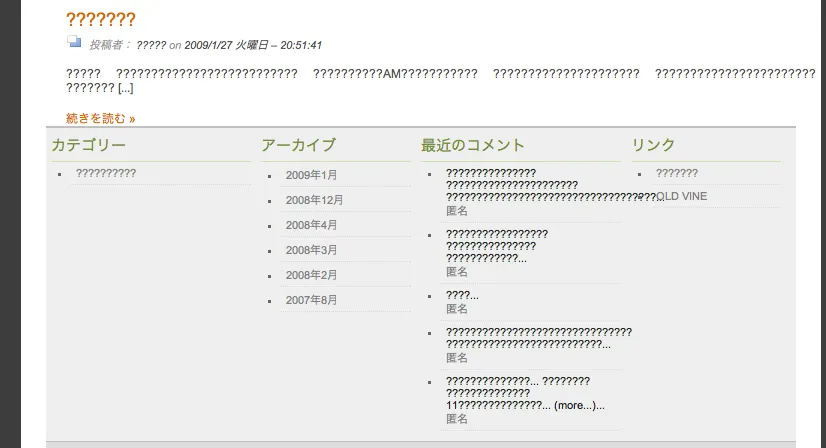
Task: Click the 2008年2月 archive entry
Action: tap(311, 275)
